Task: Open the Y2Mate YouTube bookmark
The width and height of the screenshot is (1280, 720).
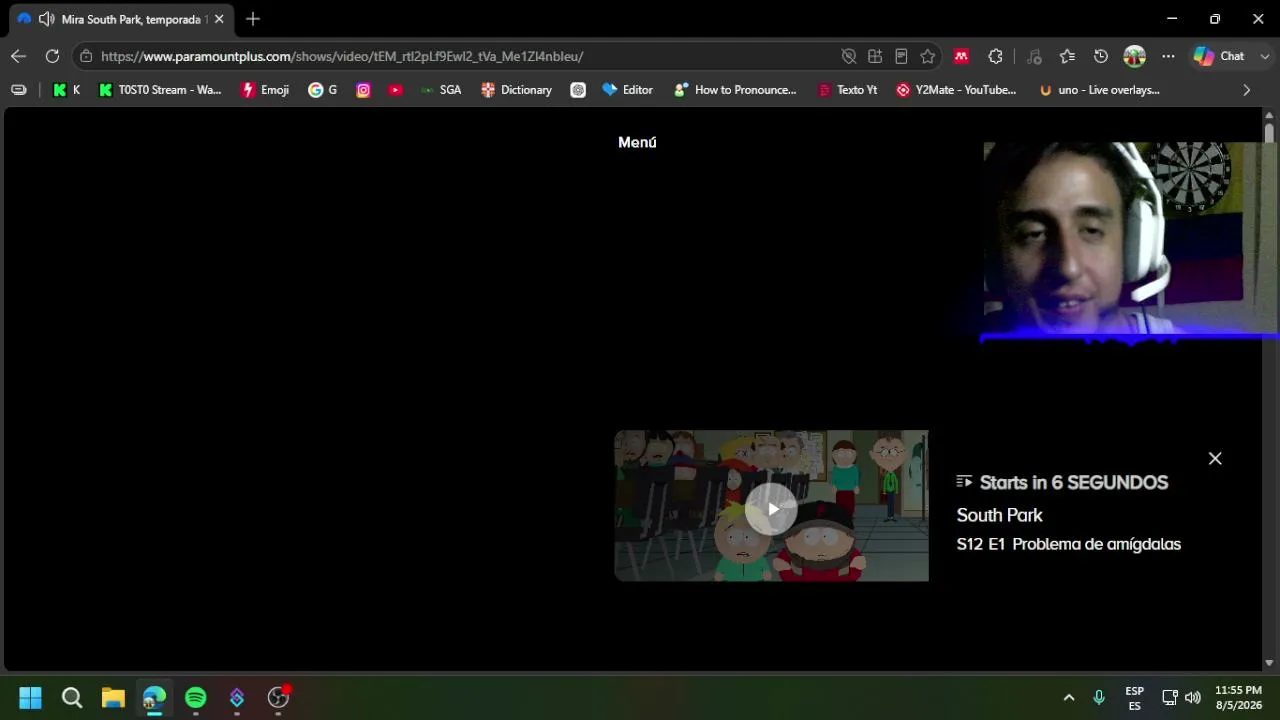Action: click(956, 90)
